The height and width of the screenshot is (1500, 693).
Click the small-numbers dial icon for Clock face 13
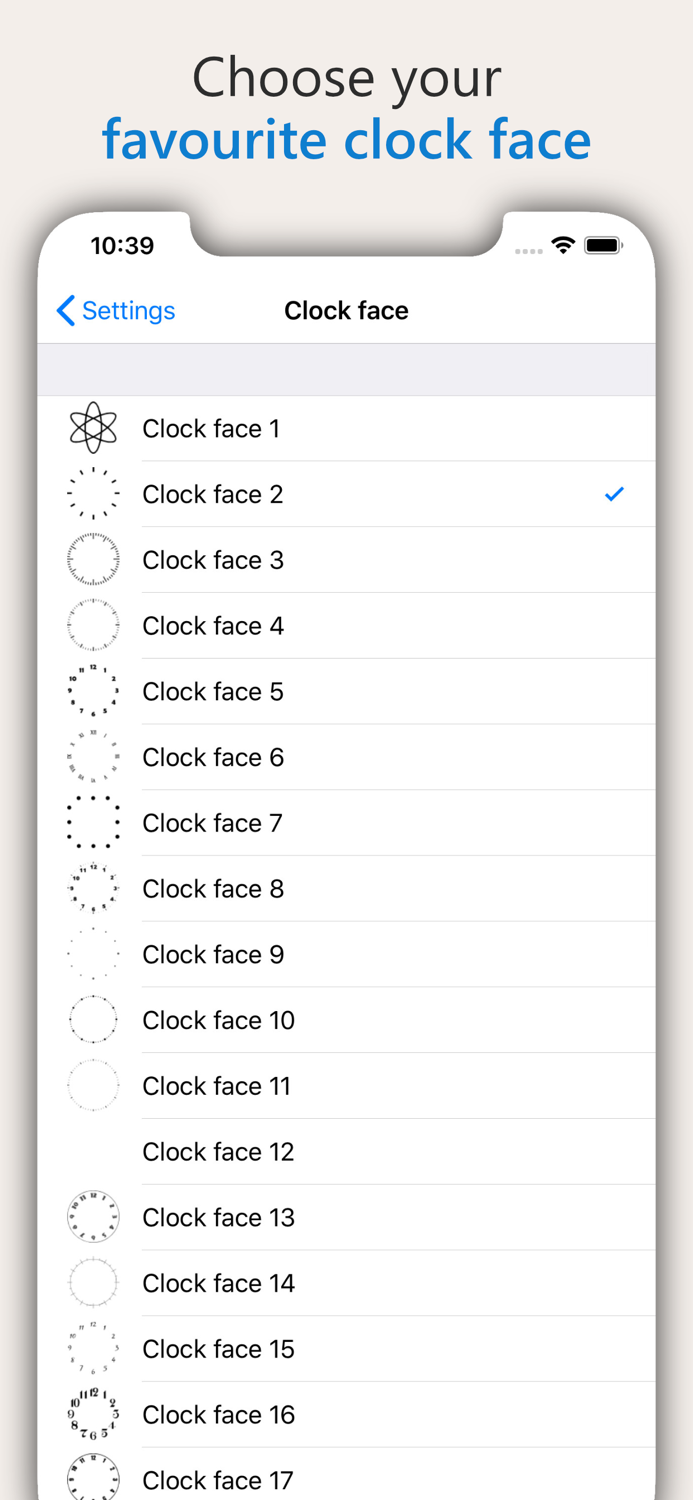tap(93, 1216)
